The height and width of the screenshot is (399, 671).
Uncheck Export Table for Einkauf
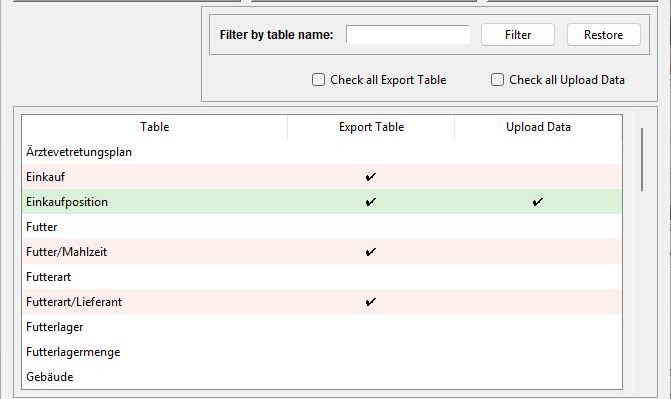[x=371, y=177]
